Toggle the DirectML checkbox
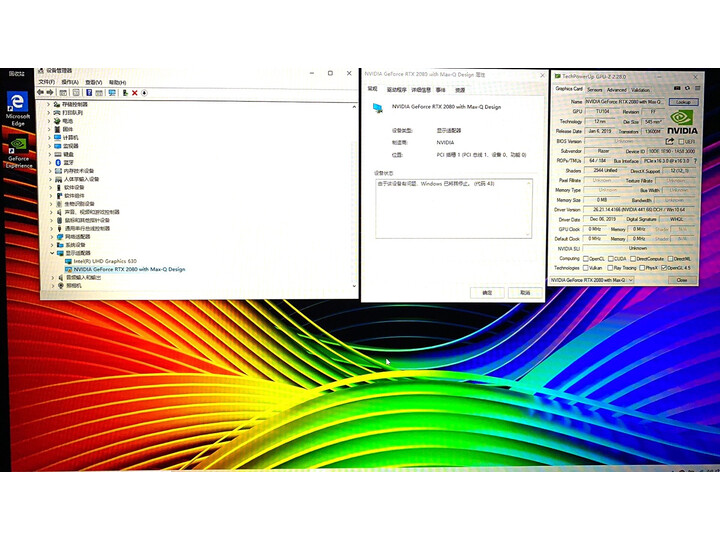Viewport: 720px width, 540px height. (x=670, y=259)
